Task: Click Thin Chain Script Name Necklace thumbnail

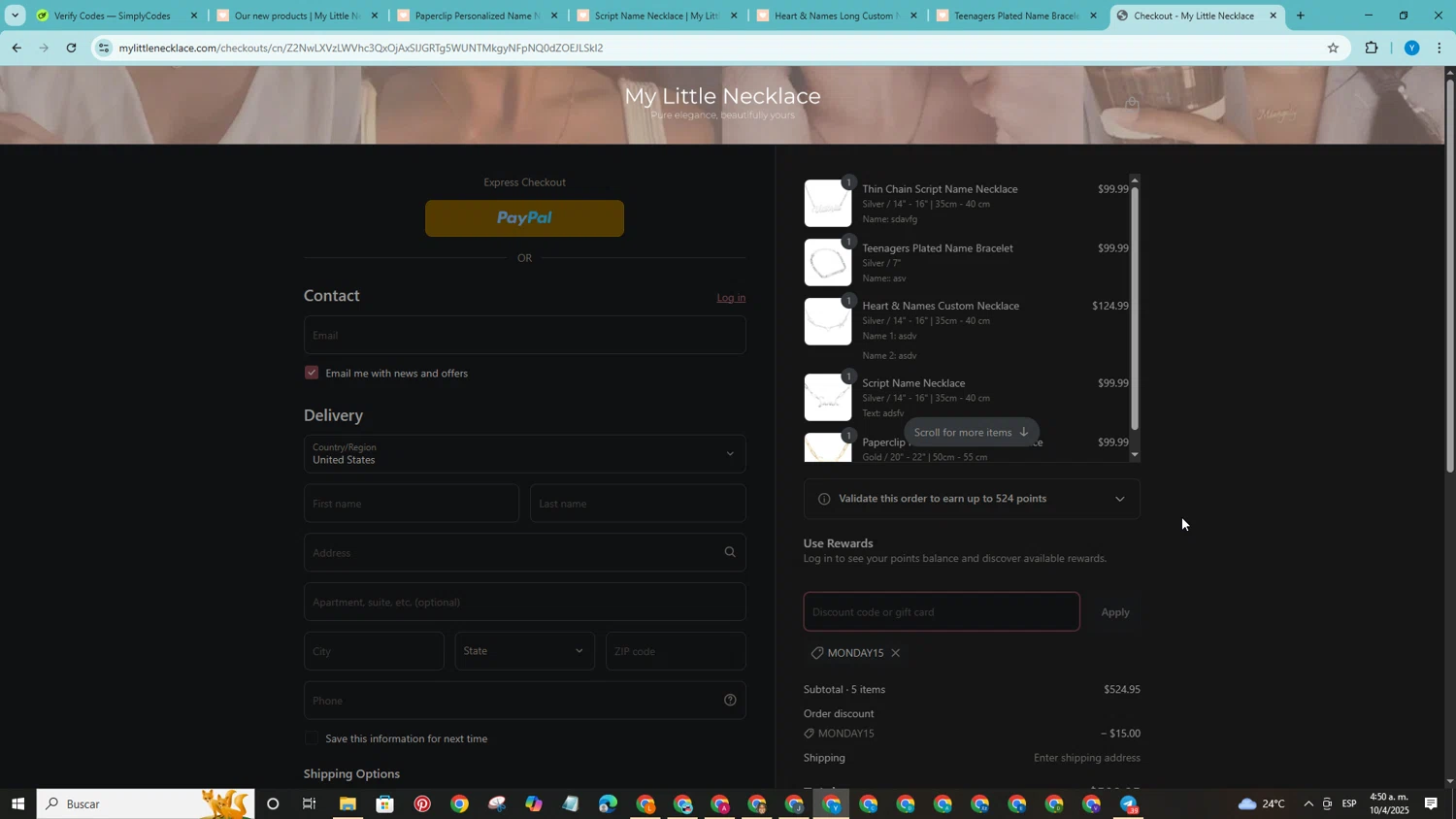Action: tap(828, 204)
